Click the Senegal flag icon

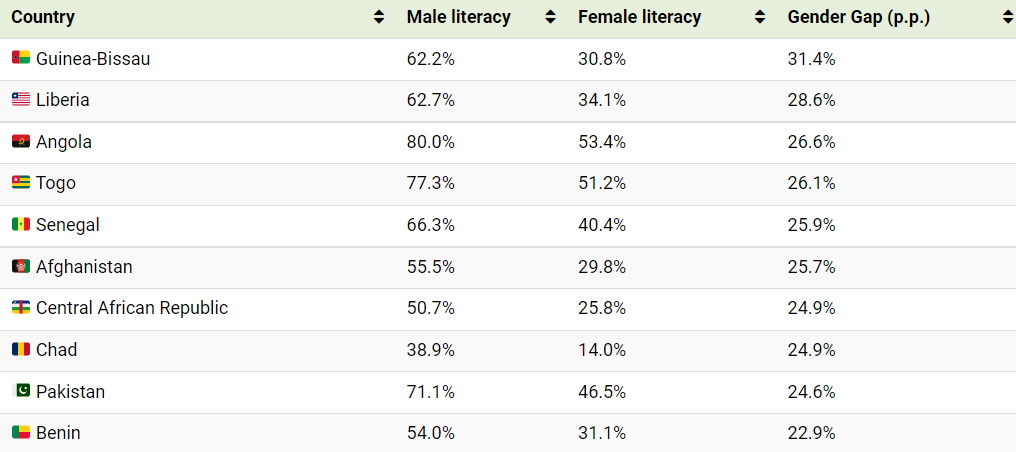pos(21,225)
